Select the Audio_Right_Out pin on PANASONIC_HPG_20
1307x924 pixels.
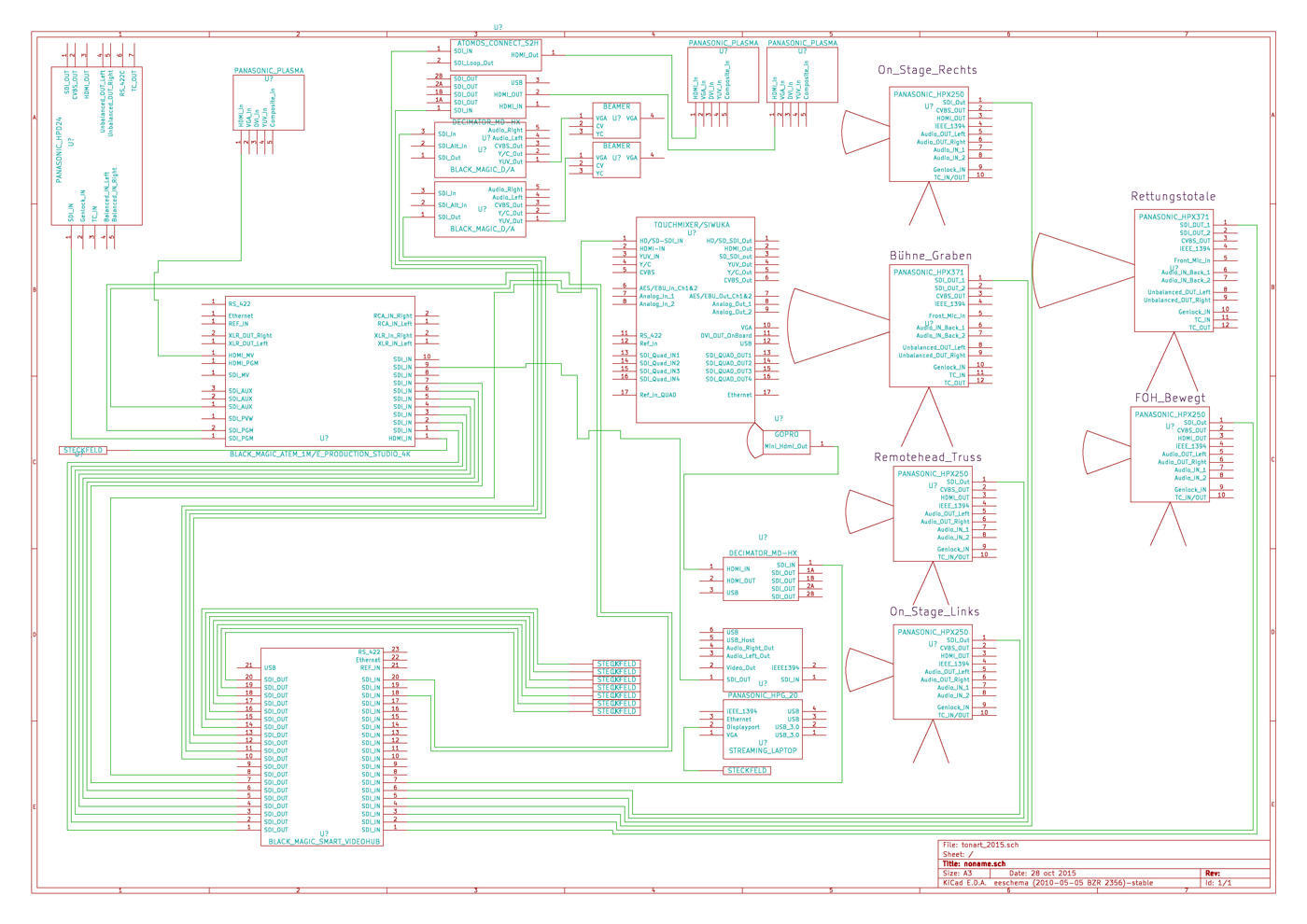(x=750, y=648)
